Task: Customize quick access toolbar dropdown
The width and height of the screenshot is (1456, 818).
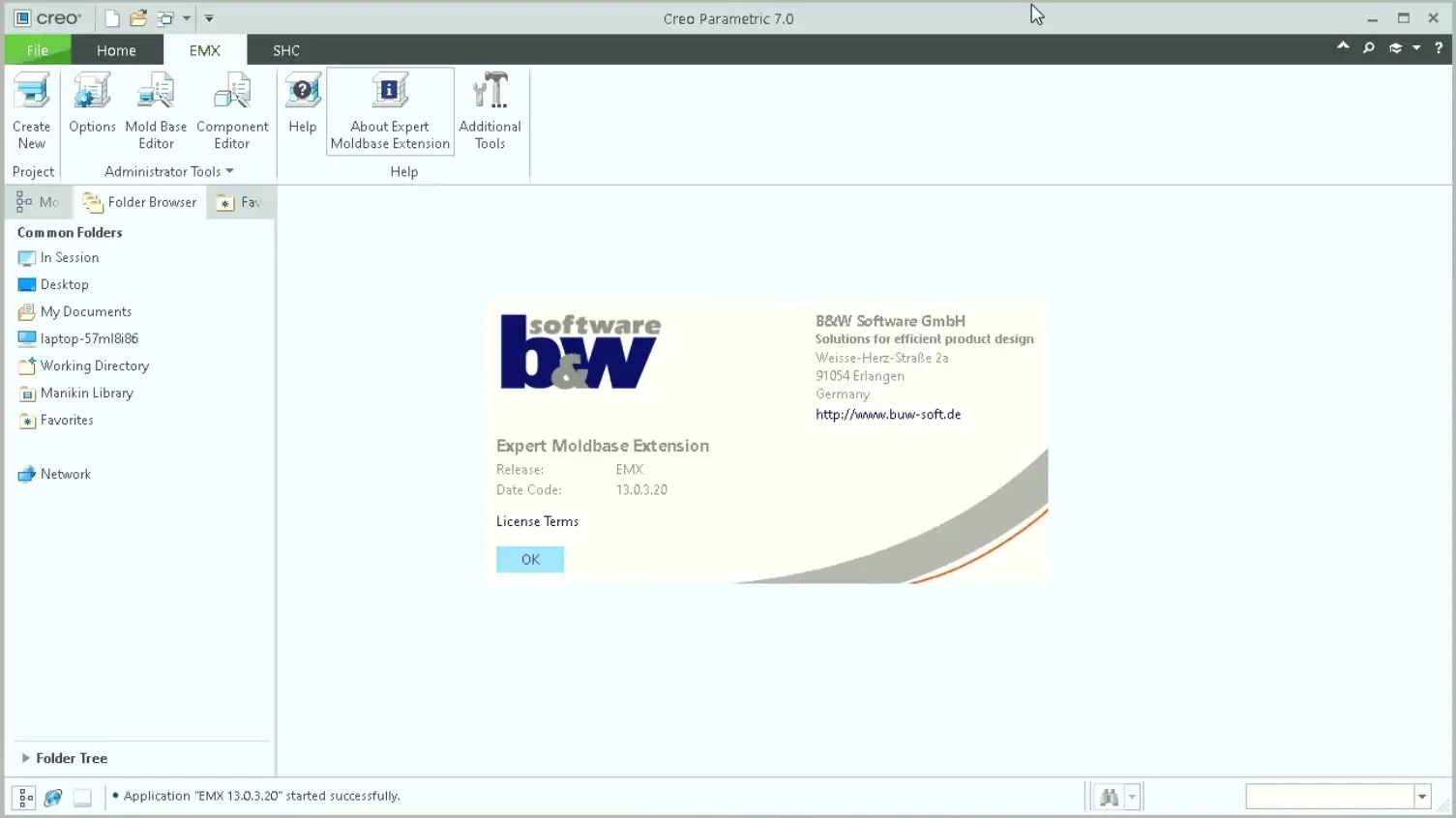Action: click(209, 18)
